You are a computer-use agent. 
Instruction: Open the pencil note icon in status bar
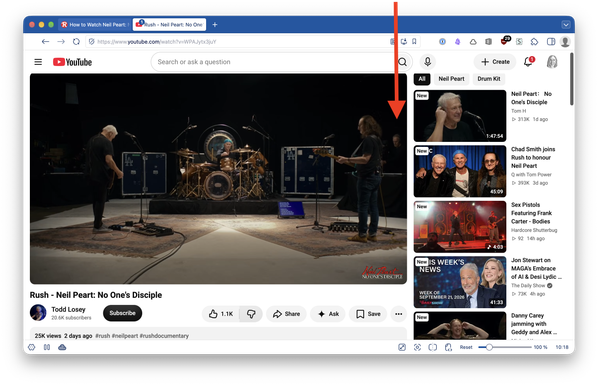402,347
